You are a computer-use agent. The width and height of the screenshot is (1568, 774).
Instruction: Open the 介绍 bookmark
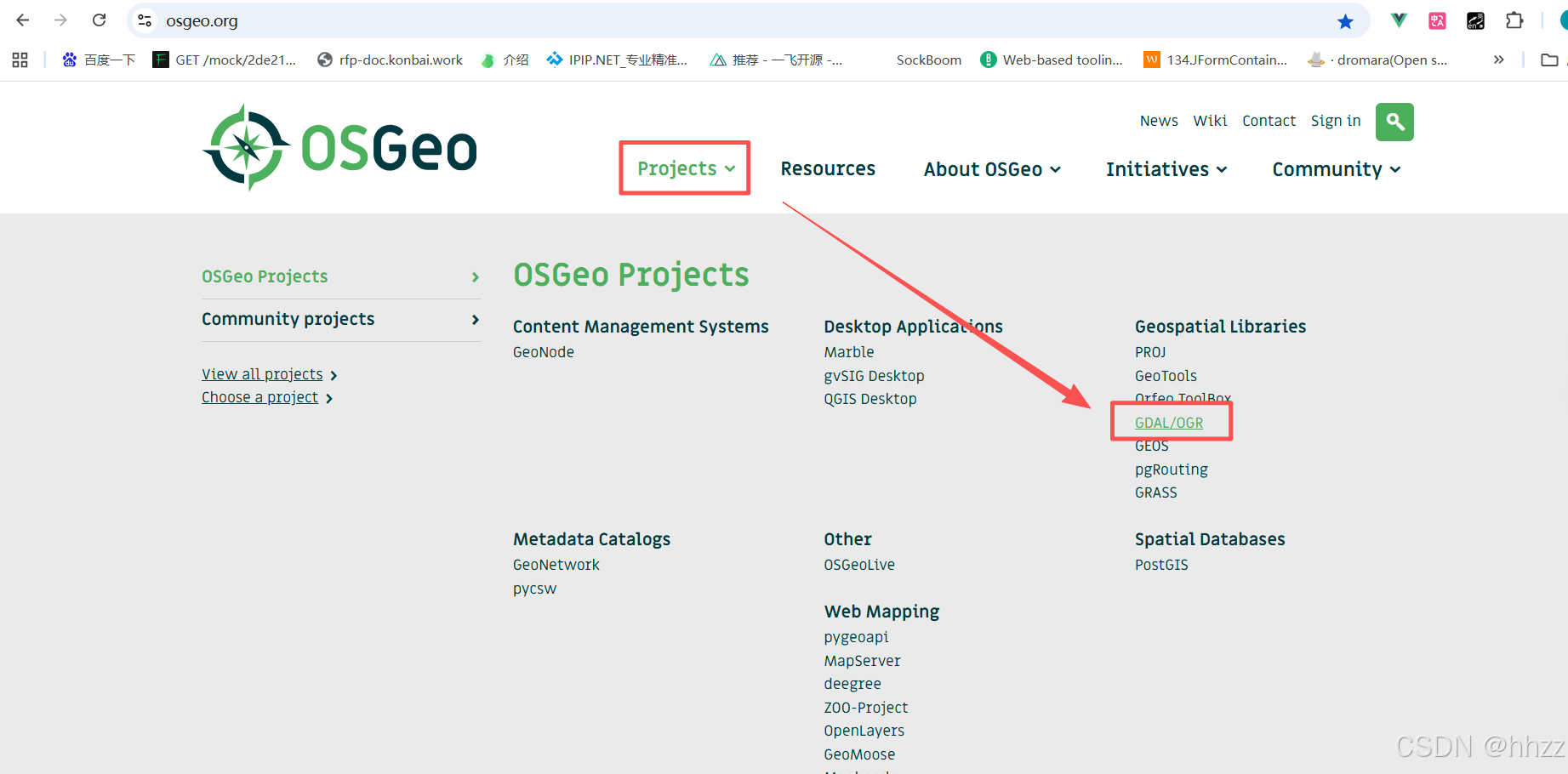(x=505, y=60)
